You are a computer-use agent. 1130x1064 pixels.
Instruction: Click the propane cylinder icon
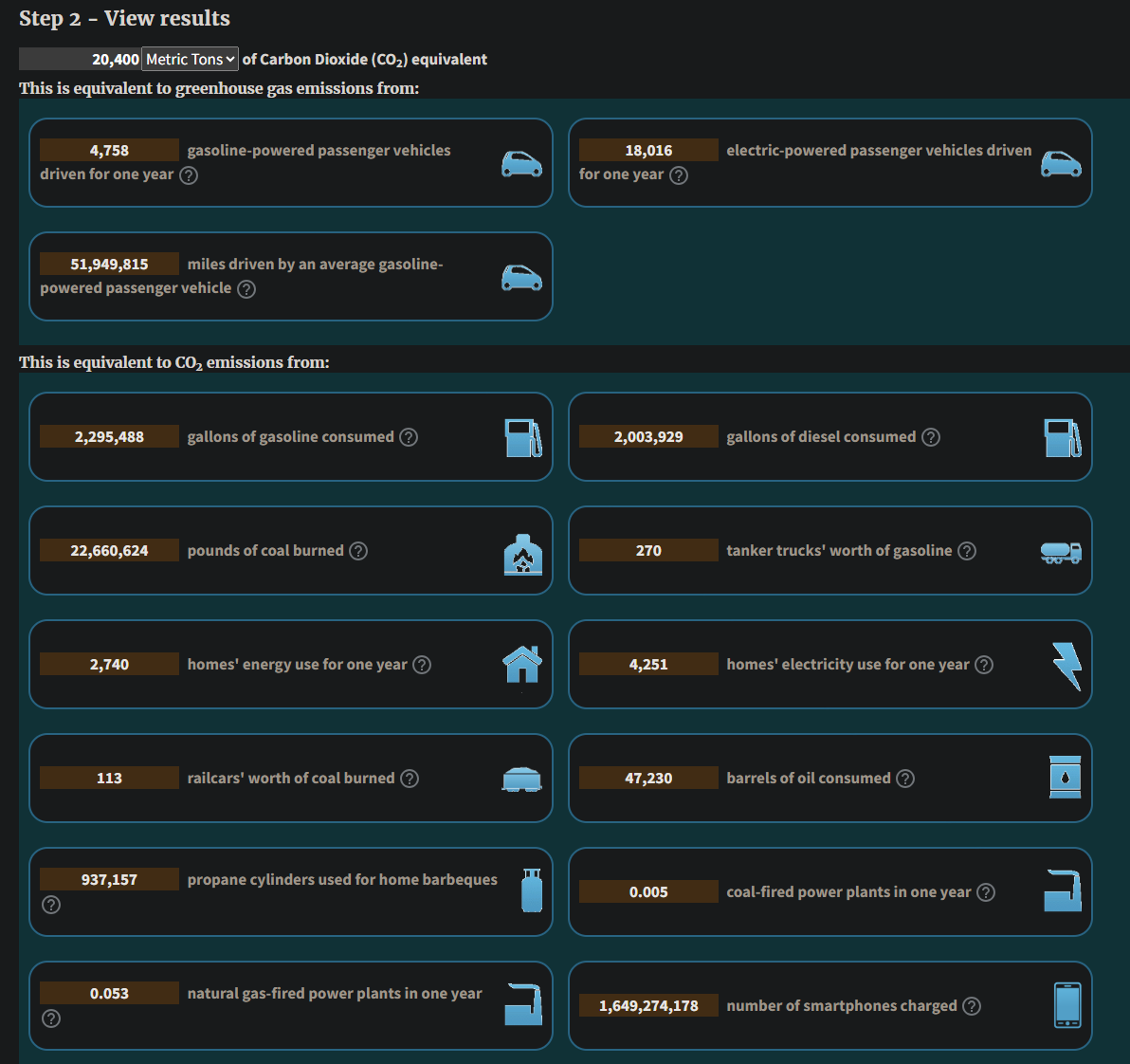pos(532,890)
